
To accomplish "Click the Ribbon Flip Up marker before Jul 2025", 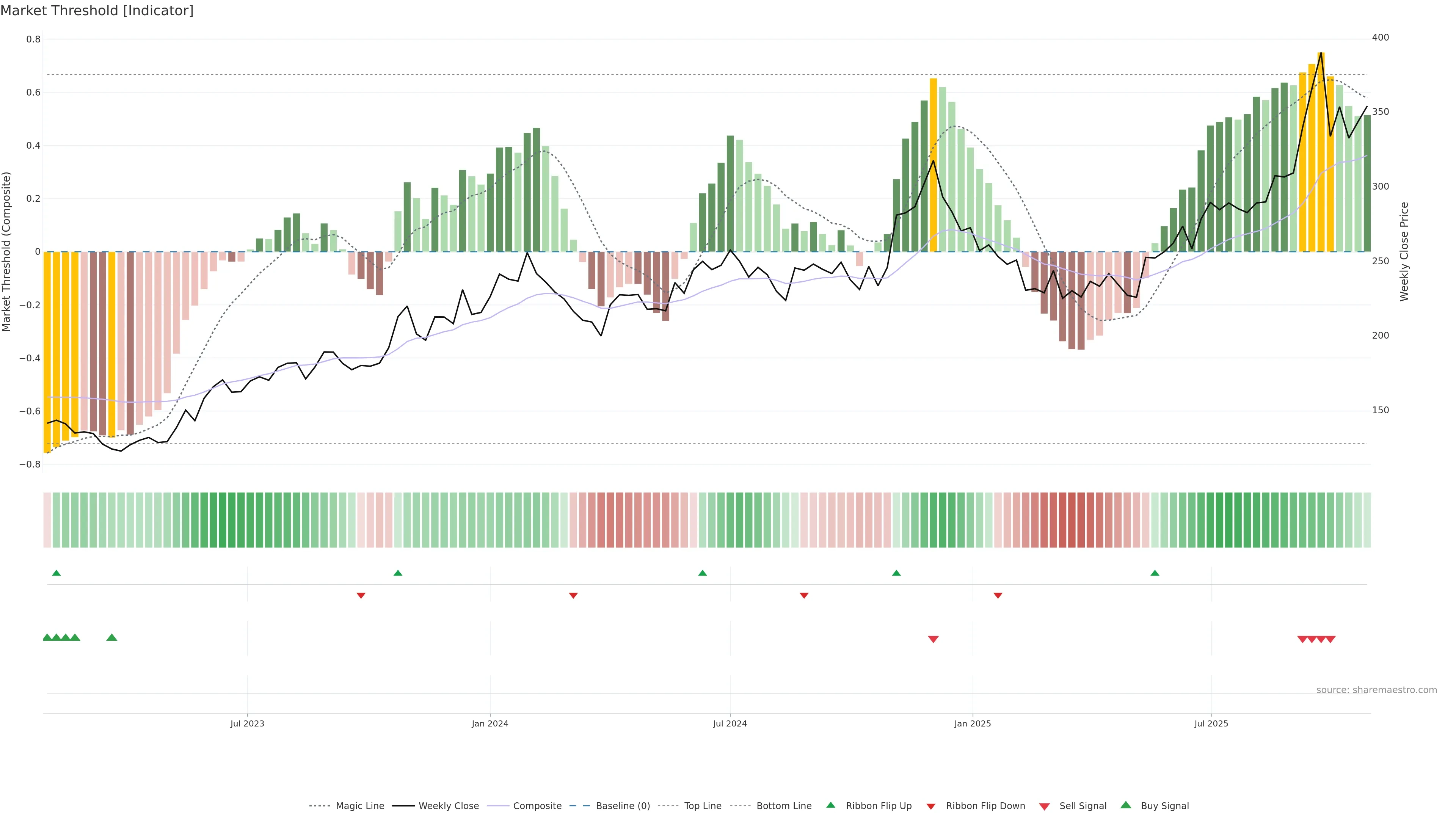I will pos(1155,573).
